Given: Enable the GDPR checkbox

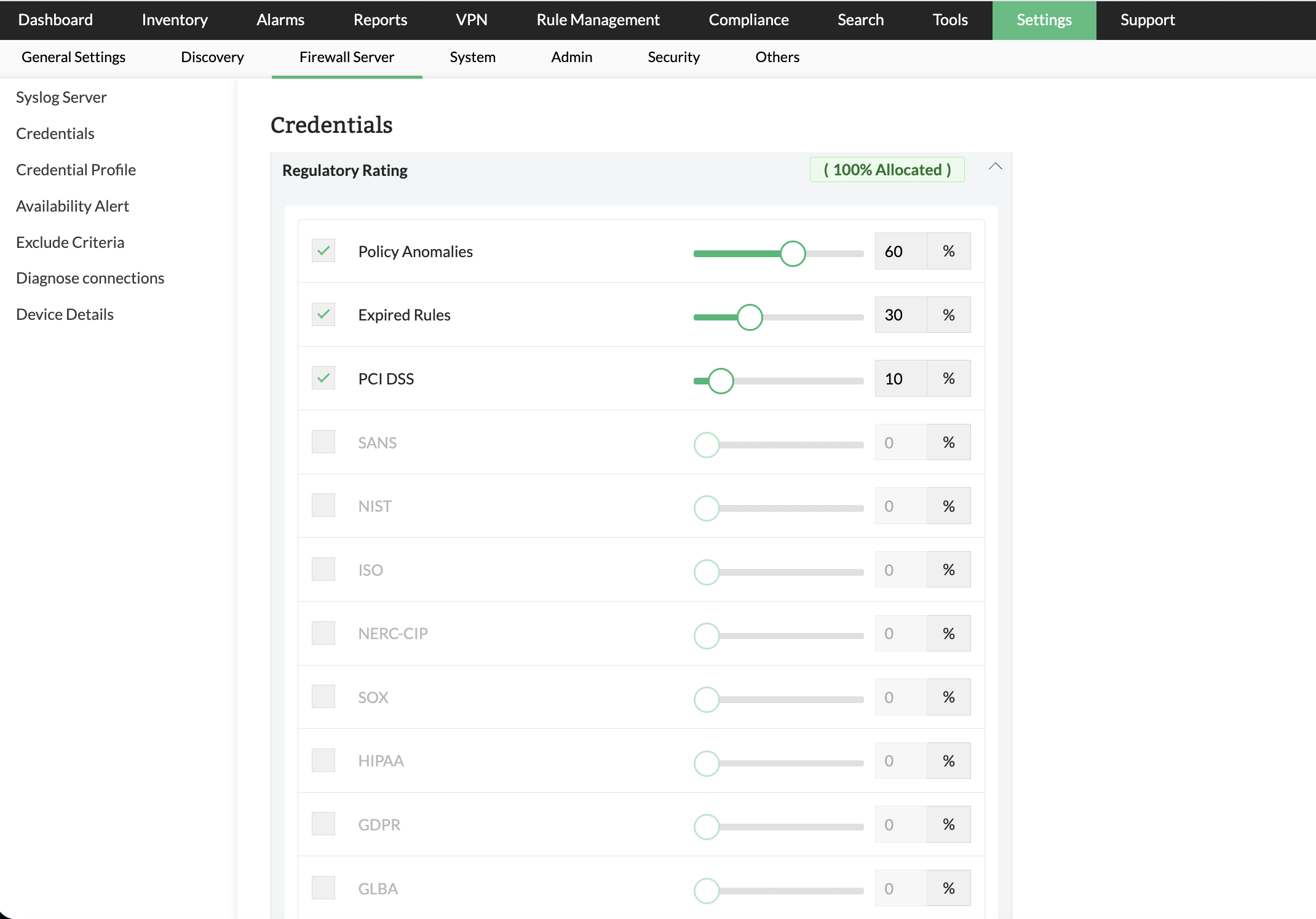Looking at the screenshot, I should click(x=323, y=824).
